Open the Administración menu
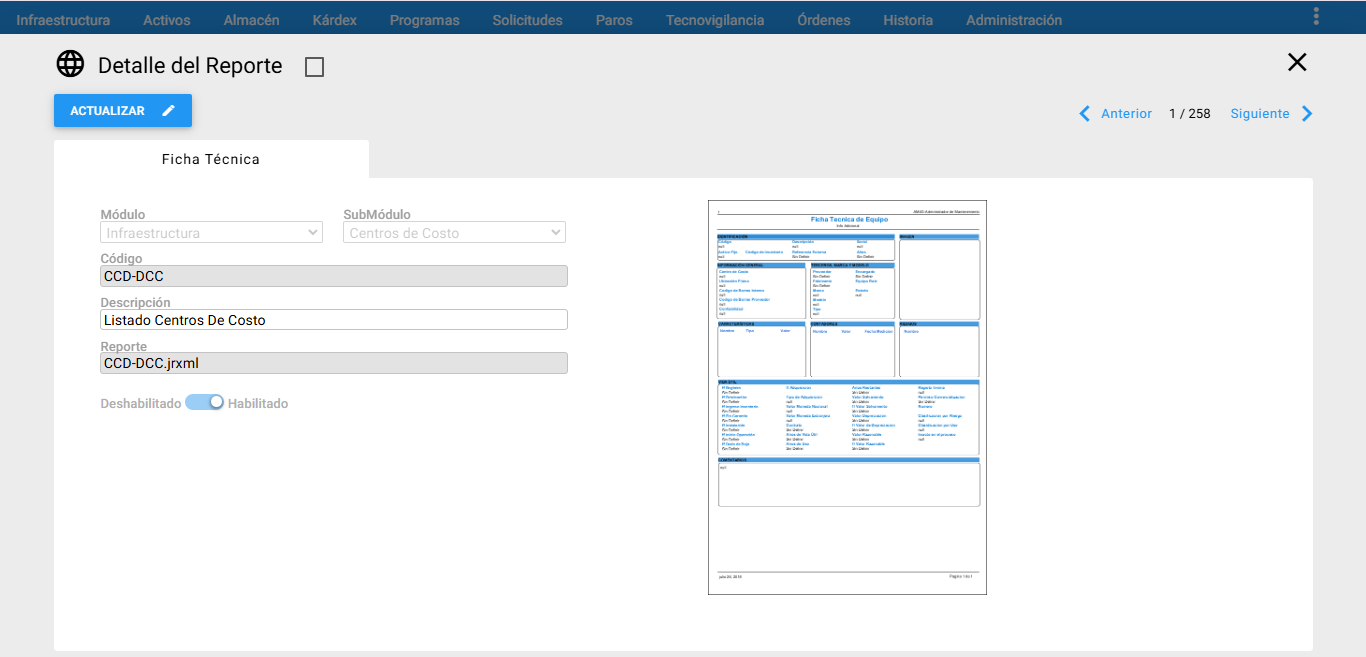Image resolution: width=1366 pixels, height=657 pixels. tap(1014, 20)
